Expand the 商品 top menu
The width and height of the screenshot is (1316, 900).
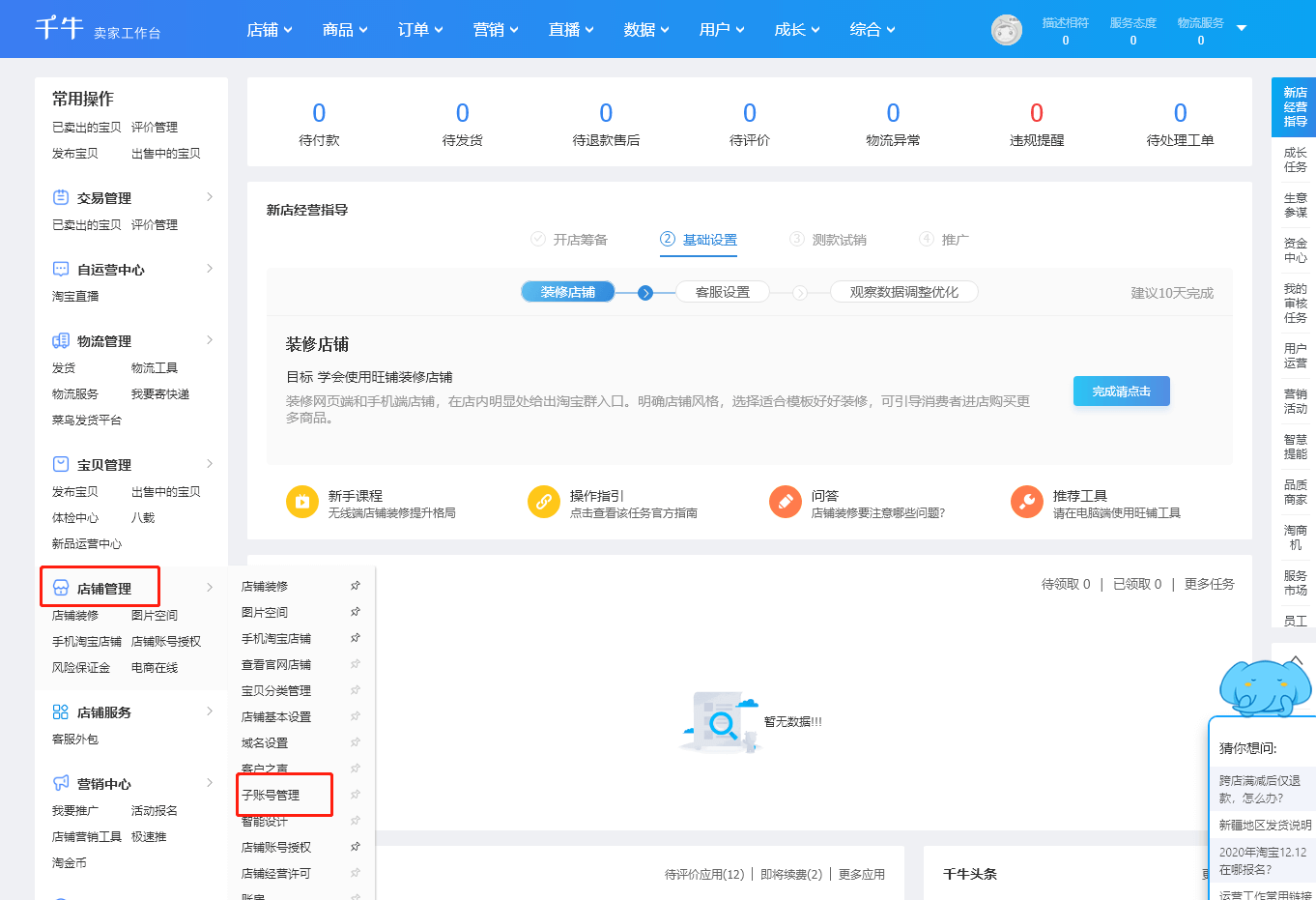tap(345, 30)
